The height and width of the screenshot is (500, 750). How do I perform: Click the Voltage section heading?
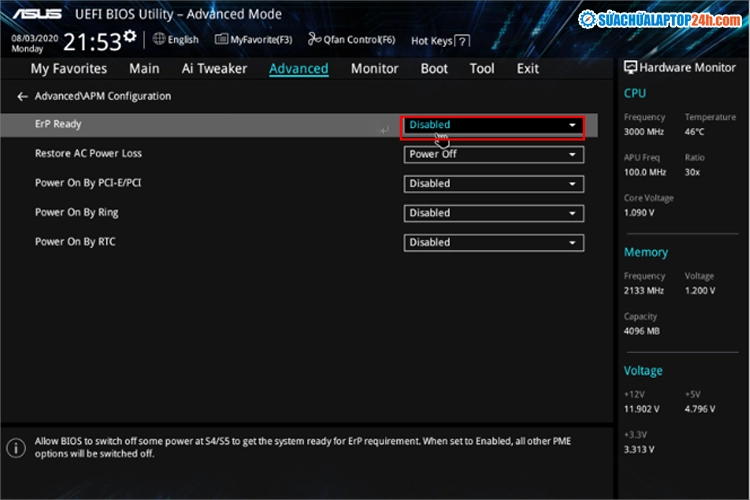(643, 371)
